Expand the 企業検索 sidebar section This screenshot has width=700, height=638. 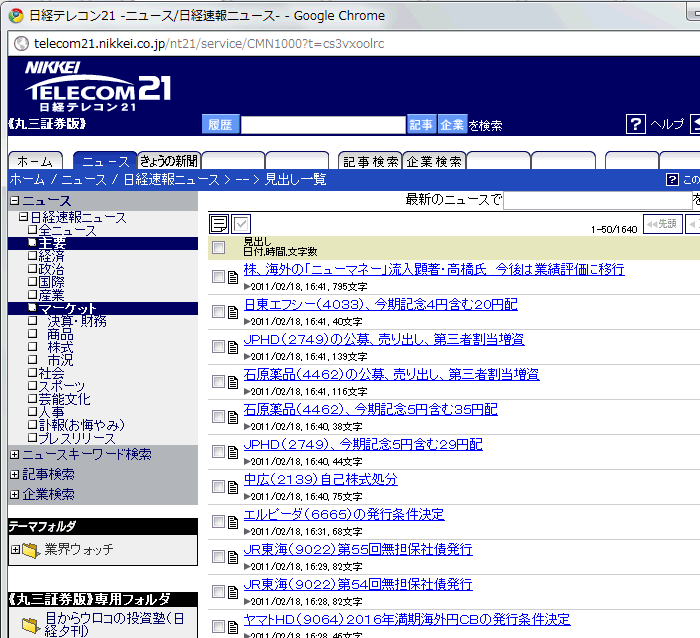[15, 494]
